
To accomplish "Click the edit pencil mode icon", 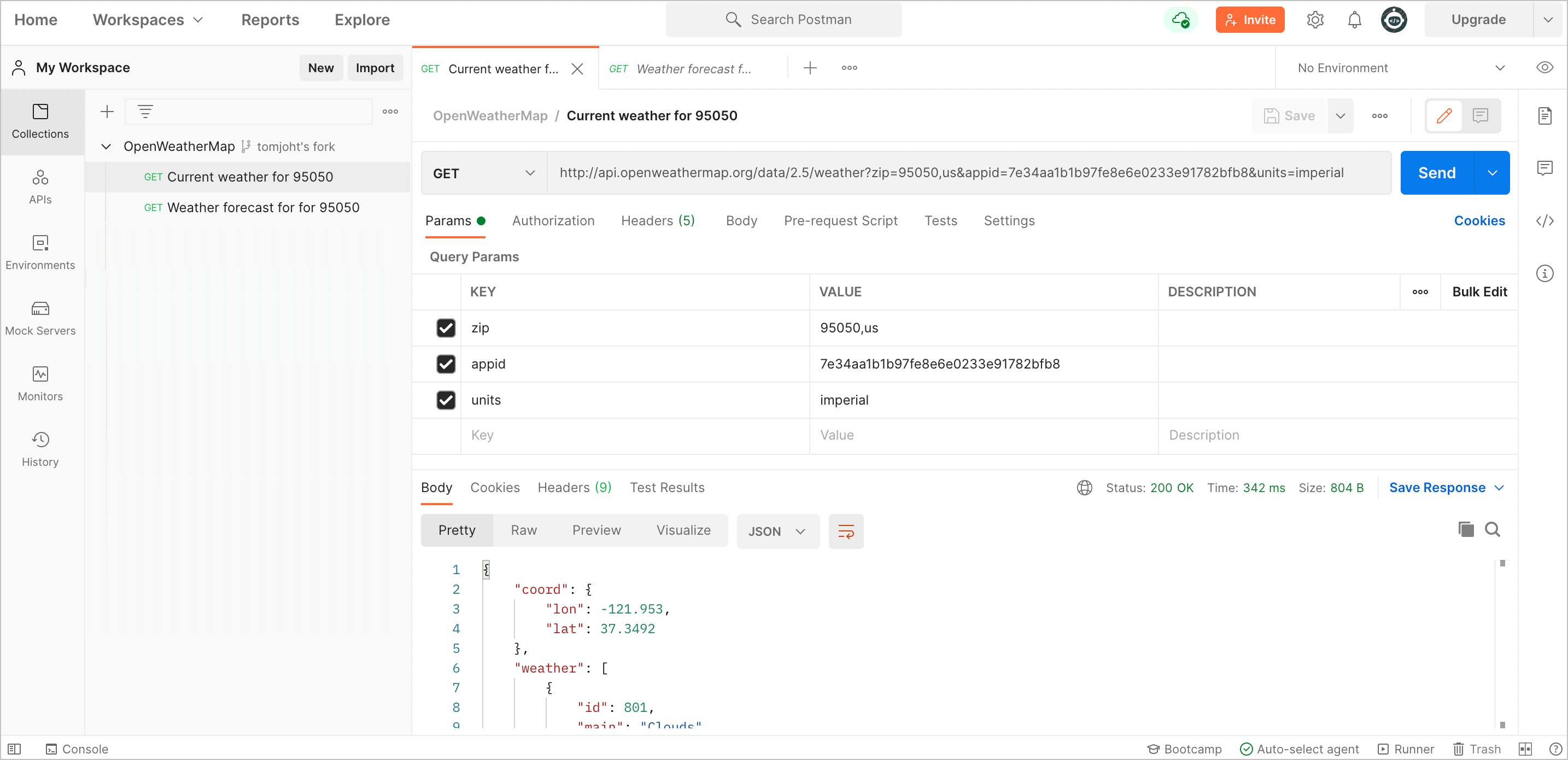I will 1444,116.
